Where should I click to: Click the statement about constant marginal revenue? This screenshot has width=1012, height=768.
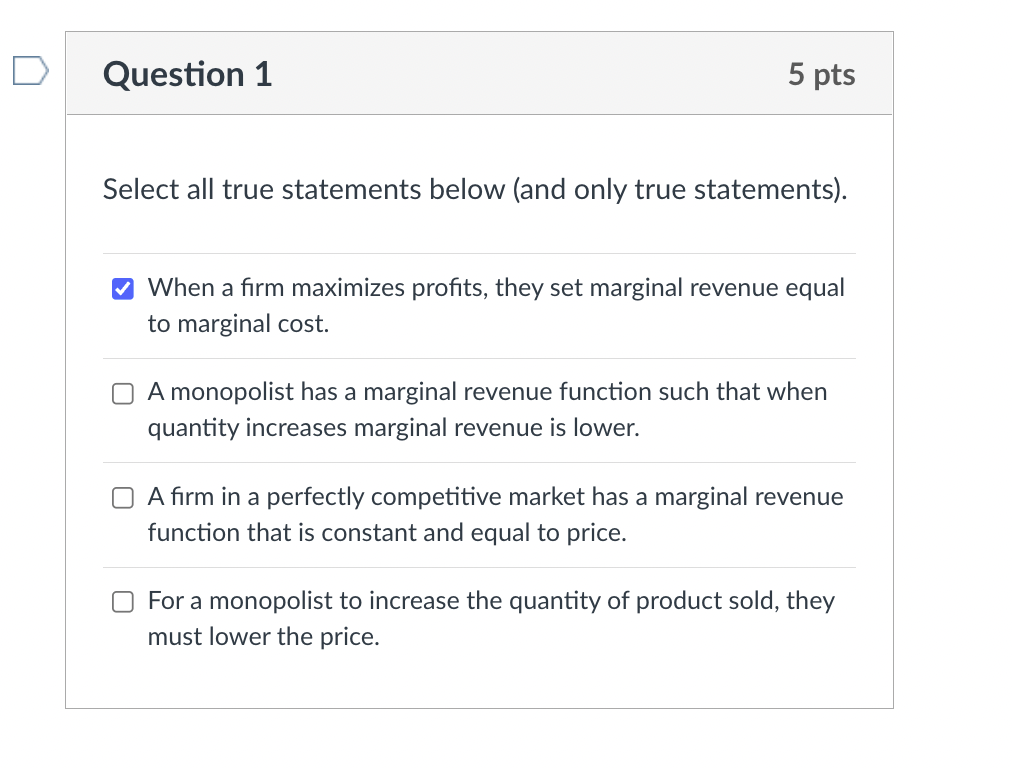click(x=495, y=514)
